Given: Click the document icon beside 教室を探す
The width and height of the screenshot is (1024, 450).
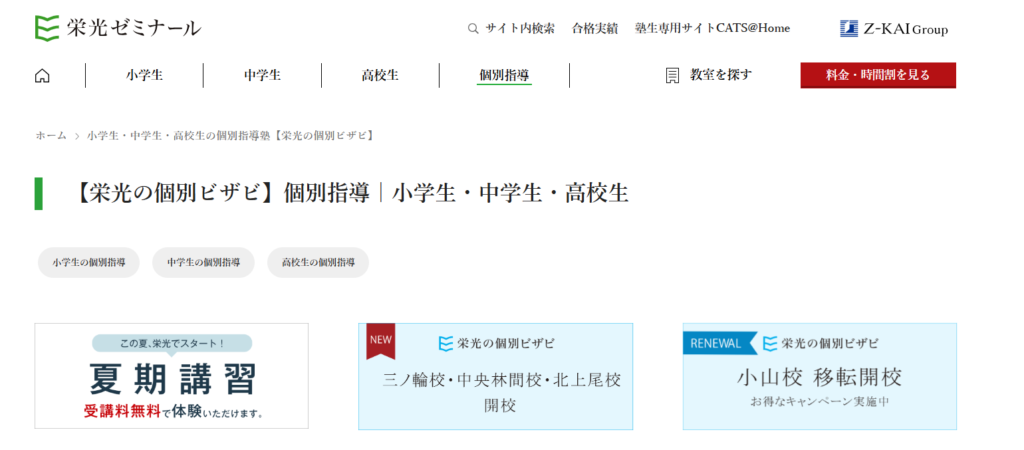Looking at the screenshot, I should pyautogui.click(x=672, y=76).
